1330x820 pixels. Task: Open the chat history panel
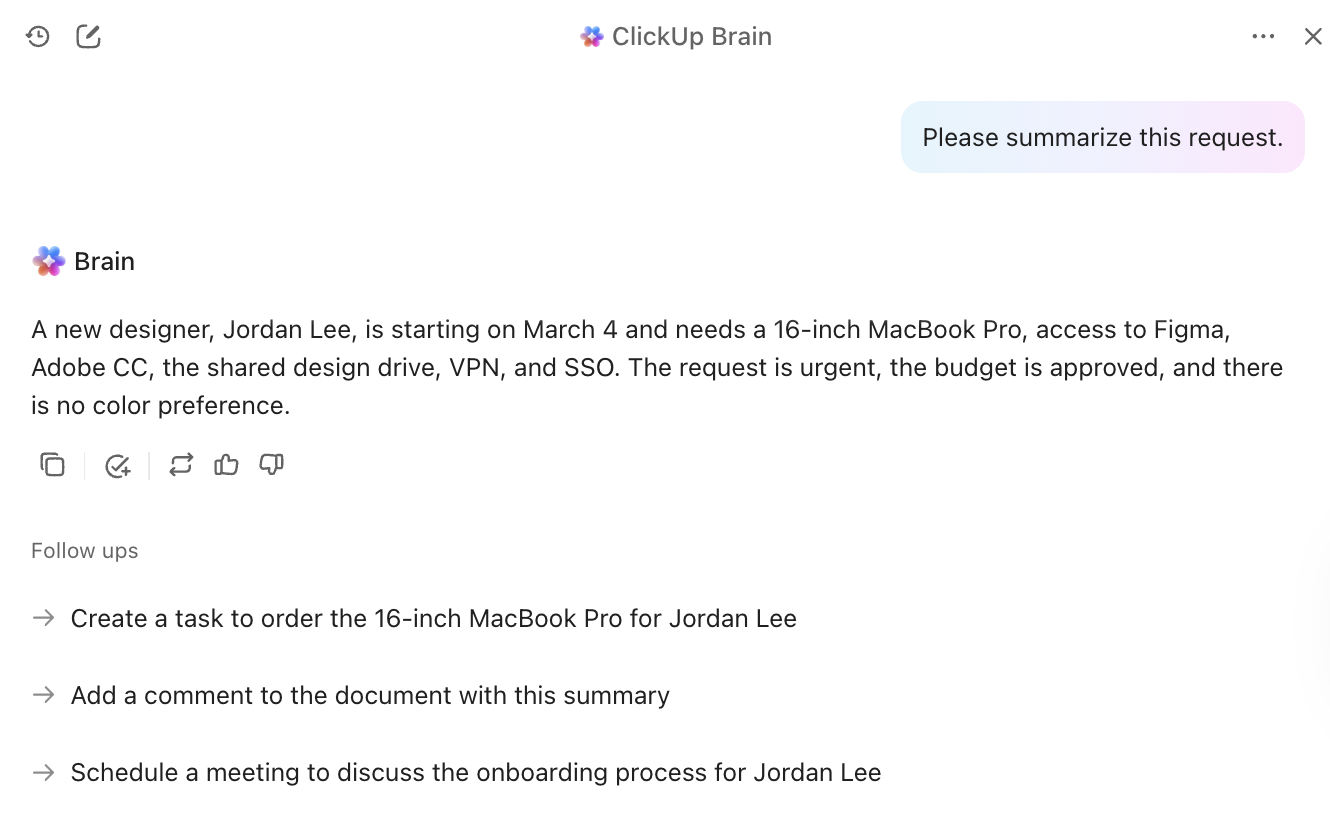pyautogui.click(x=37, y=36)
